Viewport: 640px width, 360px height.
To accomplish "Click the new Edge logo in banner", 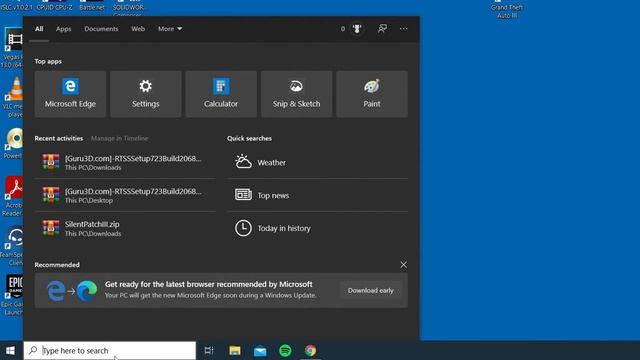I will pyautogui.click(x=87, y=291).
